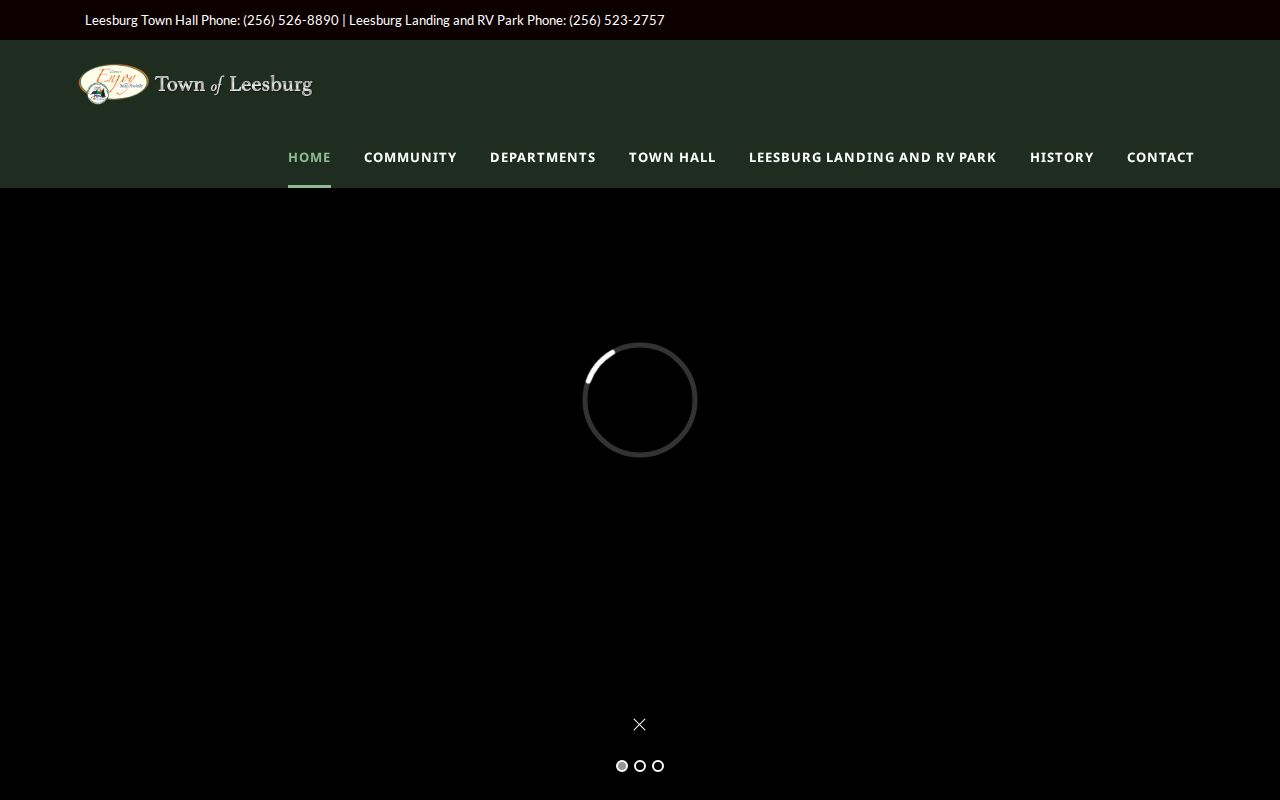The height and width of the screenshot is (800, 1280).
Task: Click the loading spinner circle
Action: click(640, 400)
